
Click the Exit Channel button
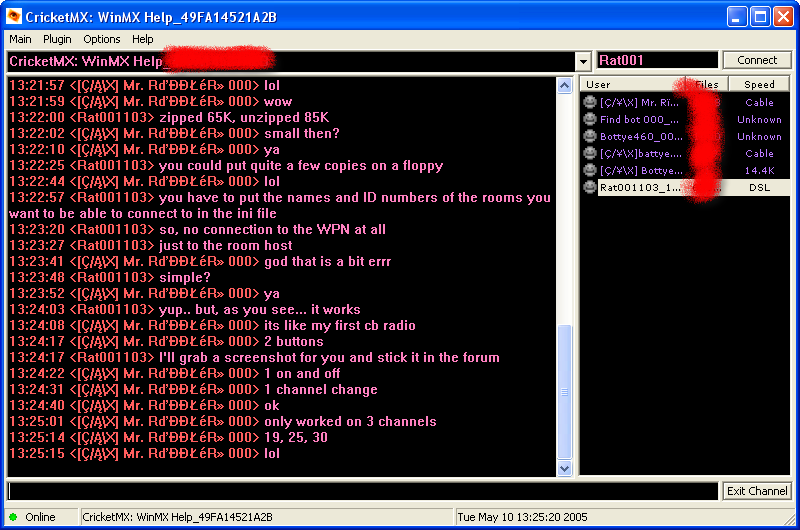757,491
